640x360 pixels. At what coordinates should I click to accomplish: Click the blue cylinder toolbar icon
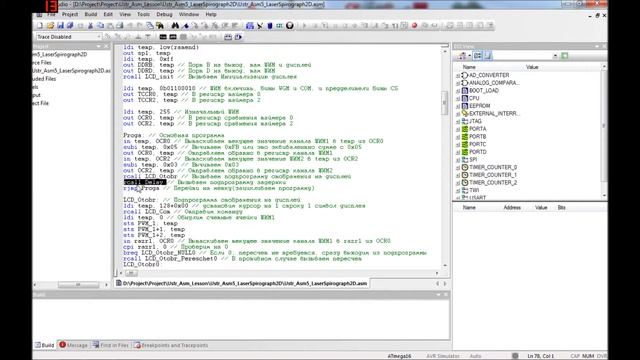pyautogui.click(x=270, y=25)
